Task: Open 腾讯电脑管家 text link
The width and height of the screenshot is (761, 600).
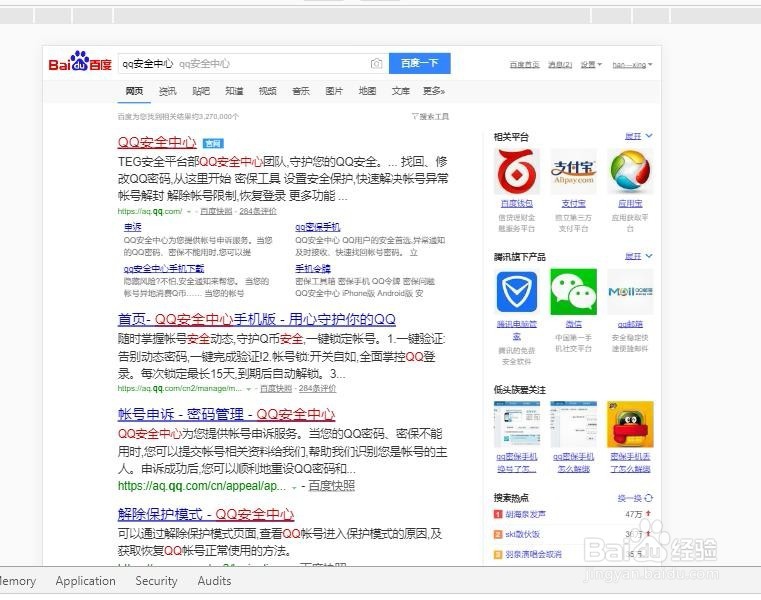Action: click(517, 330)
